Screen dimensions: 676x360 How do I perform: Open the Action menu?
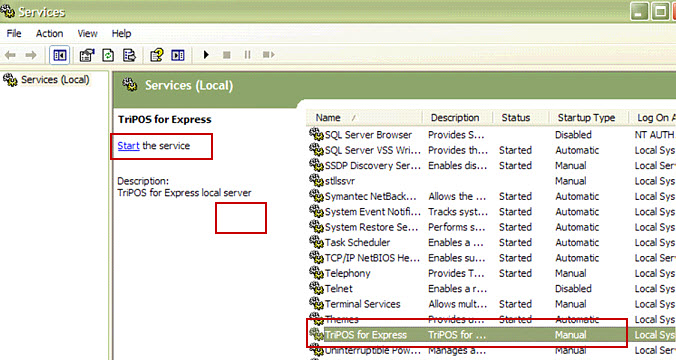pyautogui.click(x=49, y=33)
